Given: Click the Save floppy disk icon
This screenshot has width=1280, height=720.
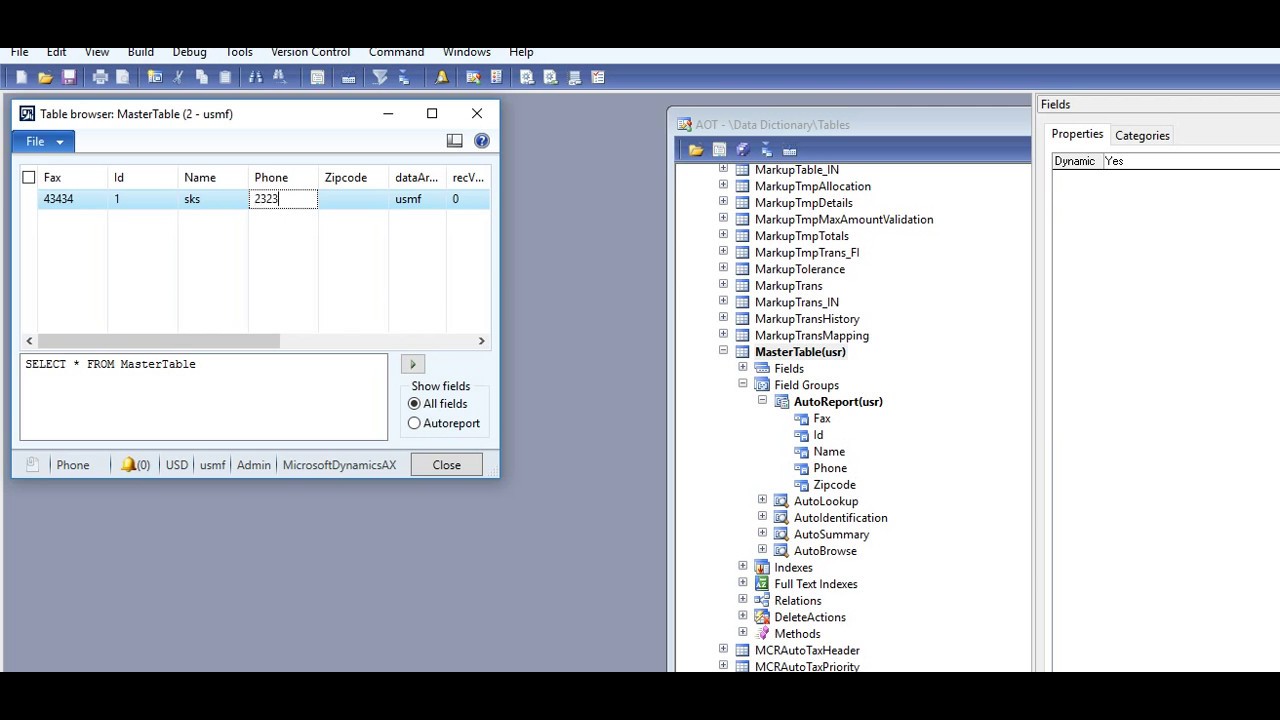Looking at the screenshot, I should coord(69,77).
